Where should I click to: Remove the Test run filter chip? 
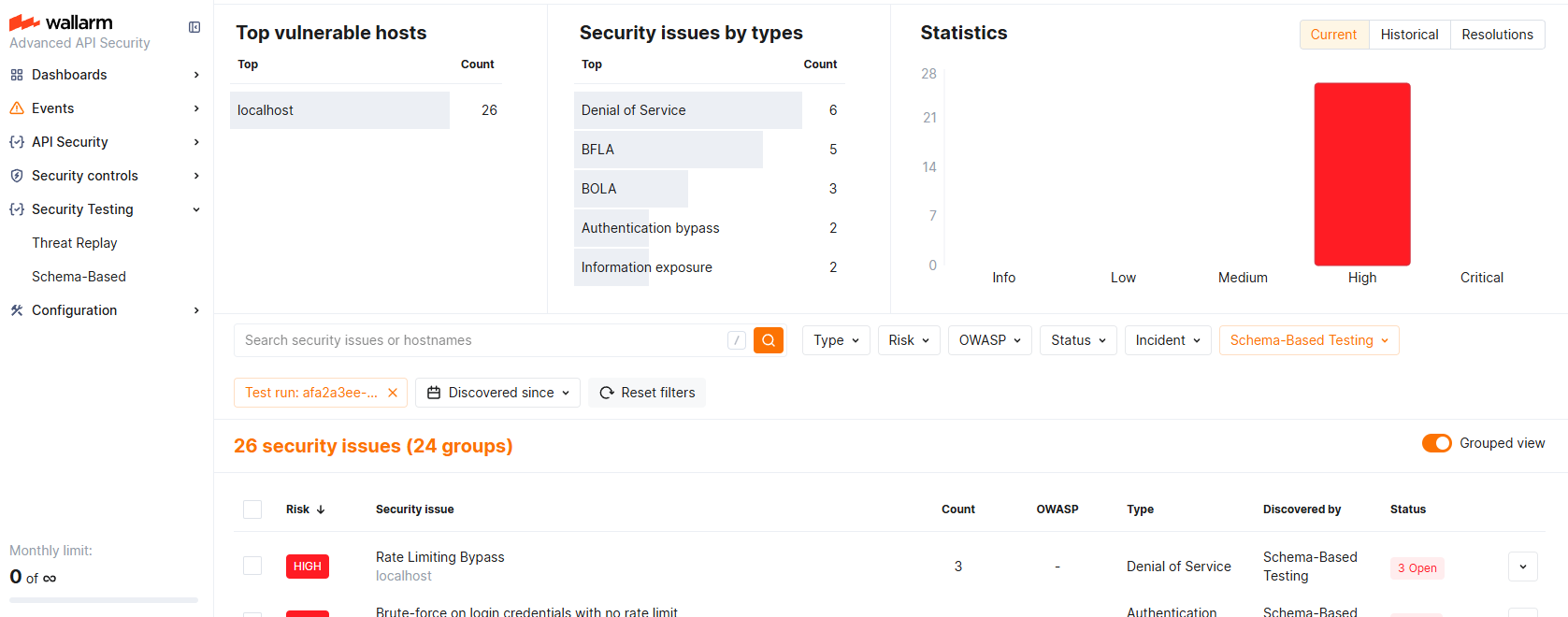pyautogui.click(x=393, y=393)
